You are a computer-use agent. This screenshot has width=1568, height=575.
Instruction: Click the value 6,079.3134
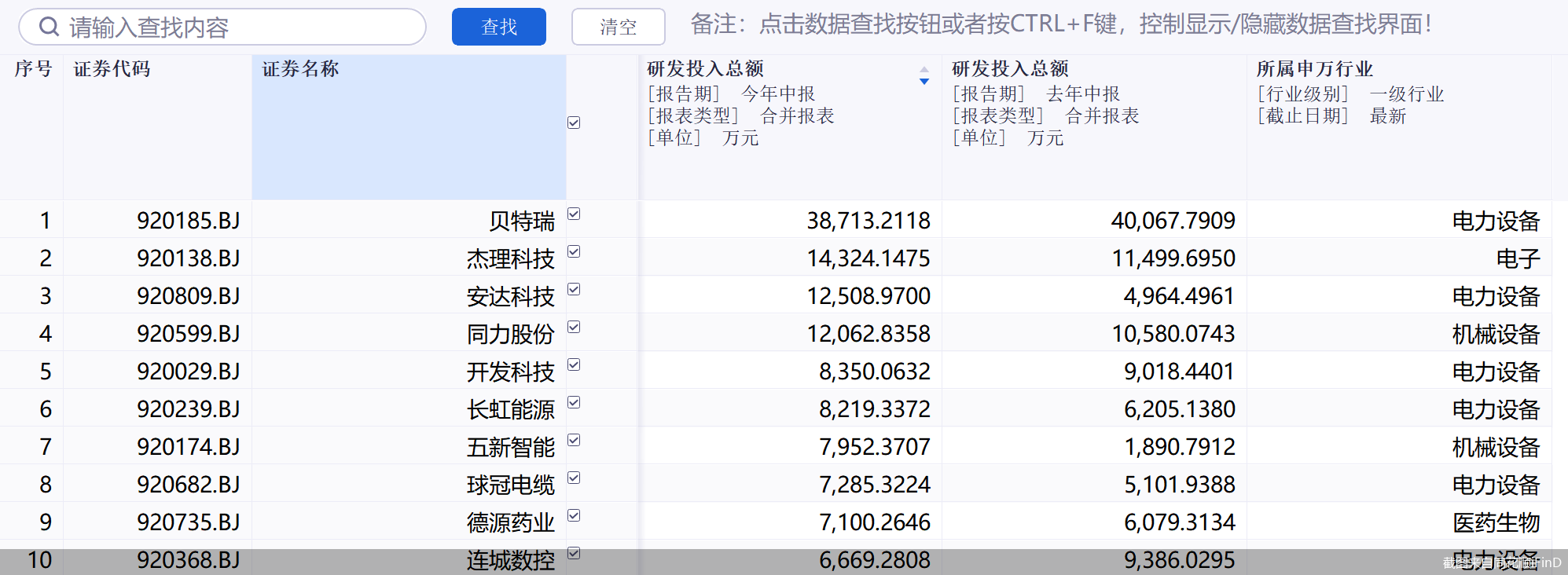click(1180, 522)
